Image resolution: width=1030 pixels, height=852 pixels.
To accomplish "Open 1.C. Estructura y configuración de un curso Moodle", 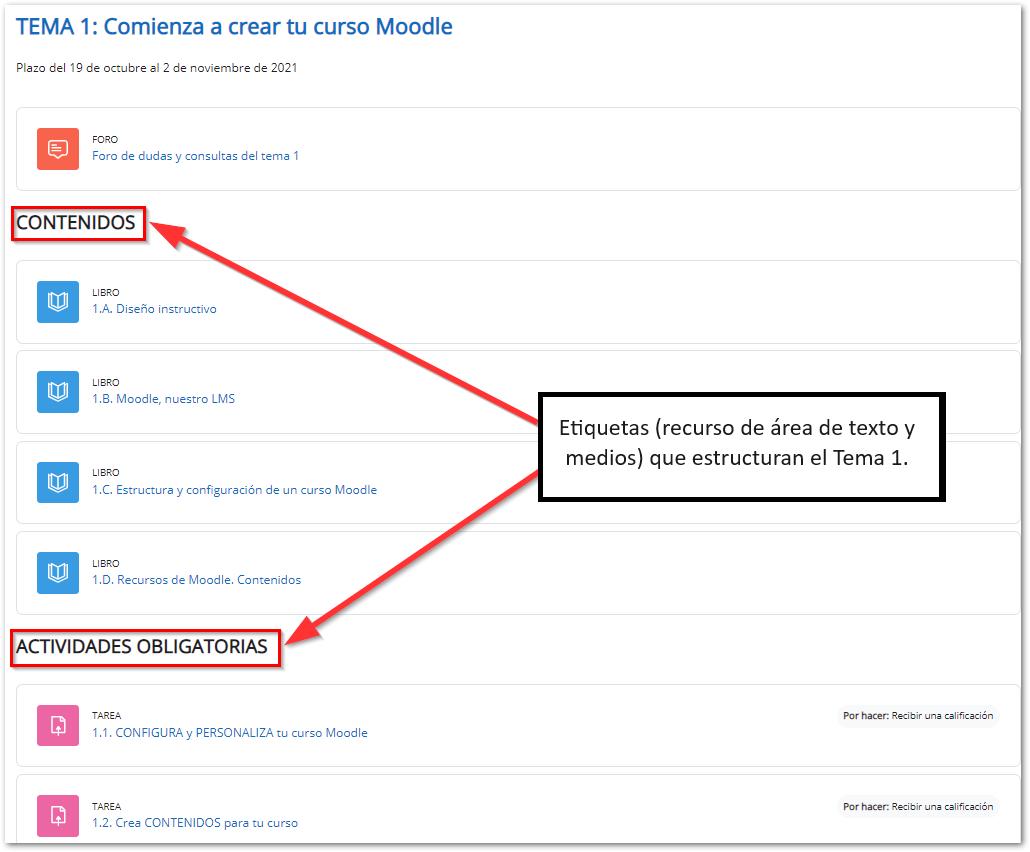I will [234, 490].
